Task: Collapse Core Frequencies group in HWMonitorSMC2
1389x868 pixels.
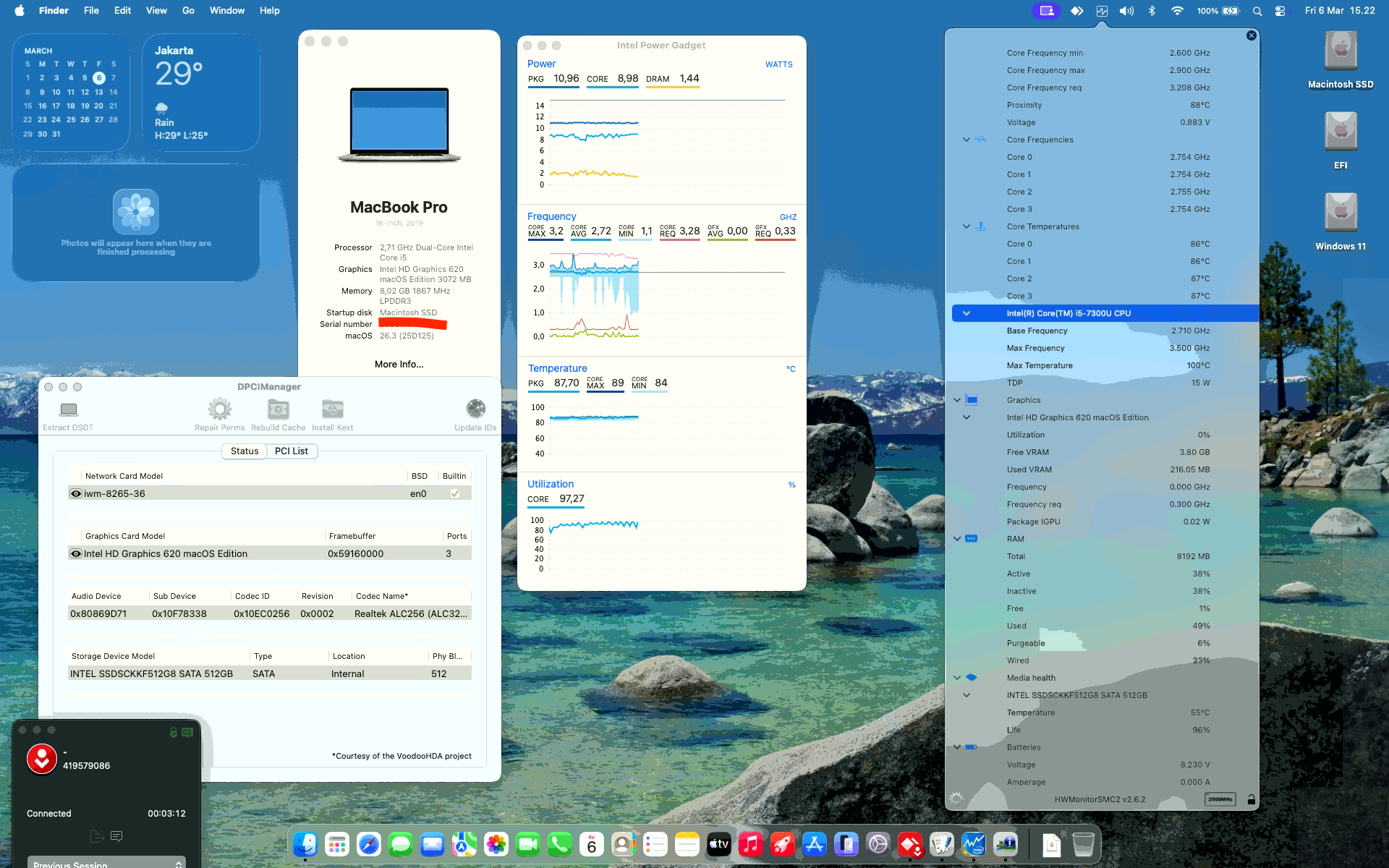Action: point(966,140)
